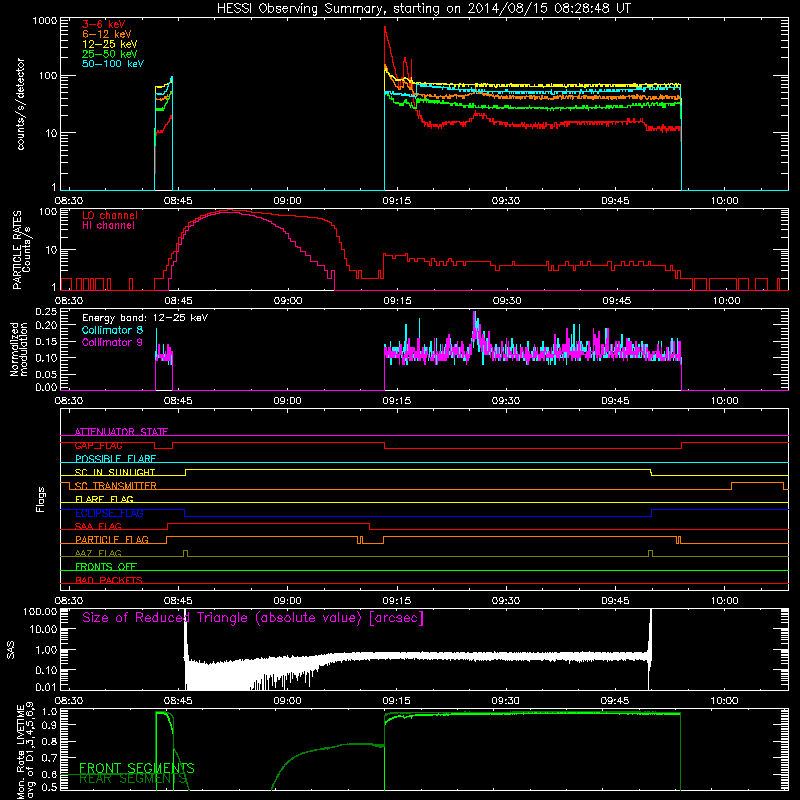
Task: Click the 0.9 tick on the livetime axis
Action: (x=49, y=726)
